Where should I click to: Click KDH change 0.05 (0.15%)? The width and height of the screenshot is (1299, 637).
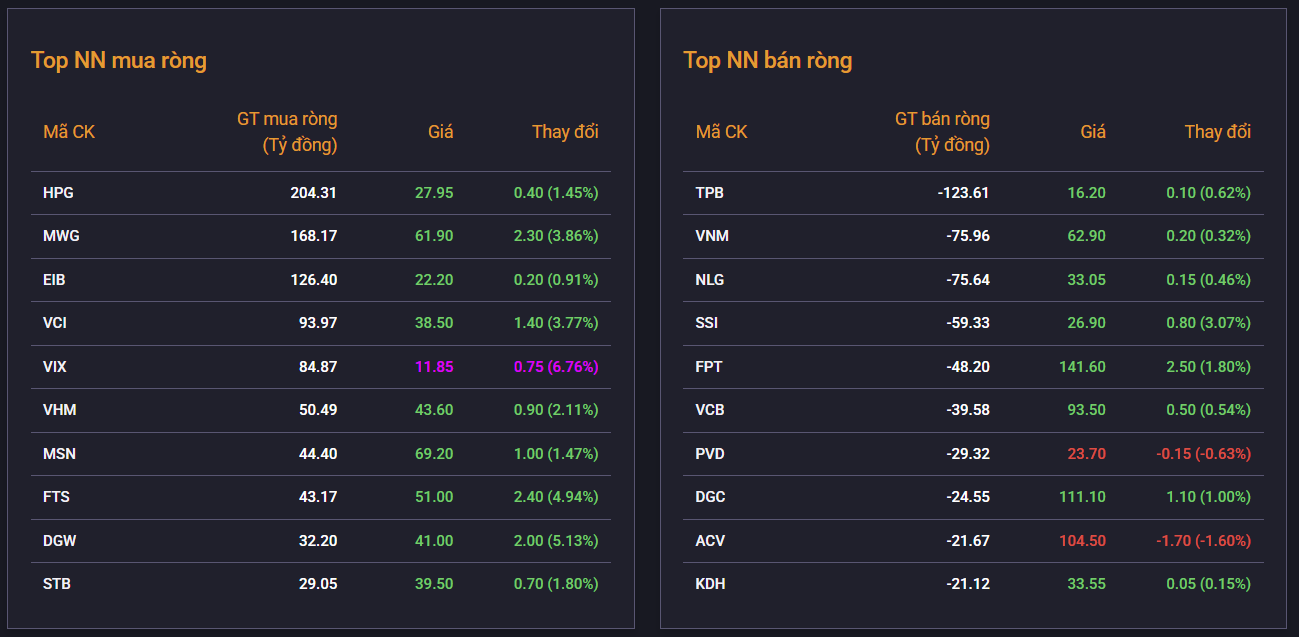point(1208,584)
